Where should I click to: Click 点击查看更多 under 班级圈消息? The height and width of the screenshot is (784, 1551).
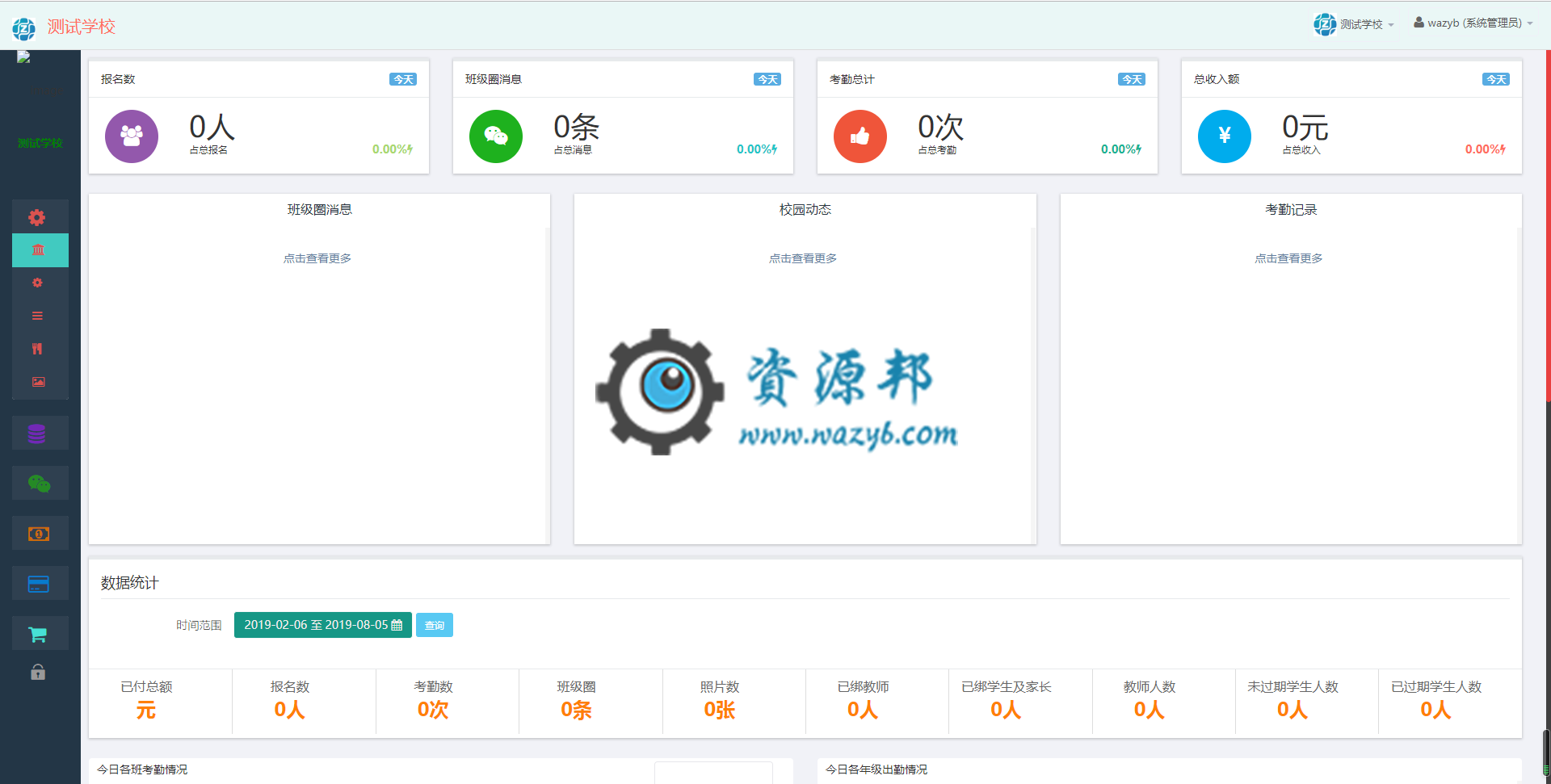[317, 258]
